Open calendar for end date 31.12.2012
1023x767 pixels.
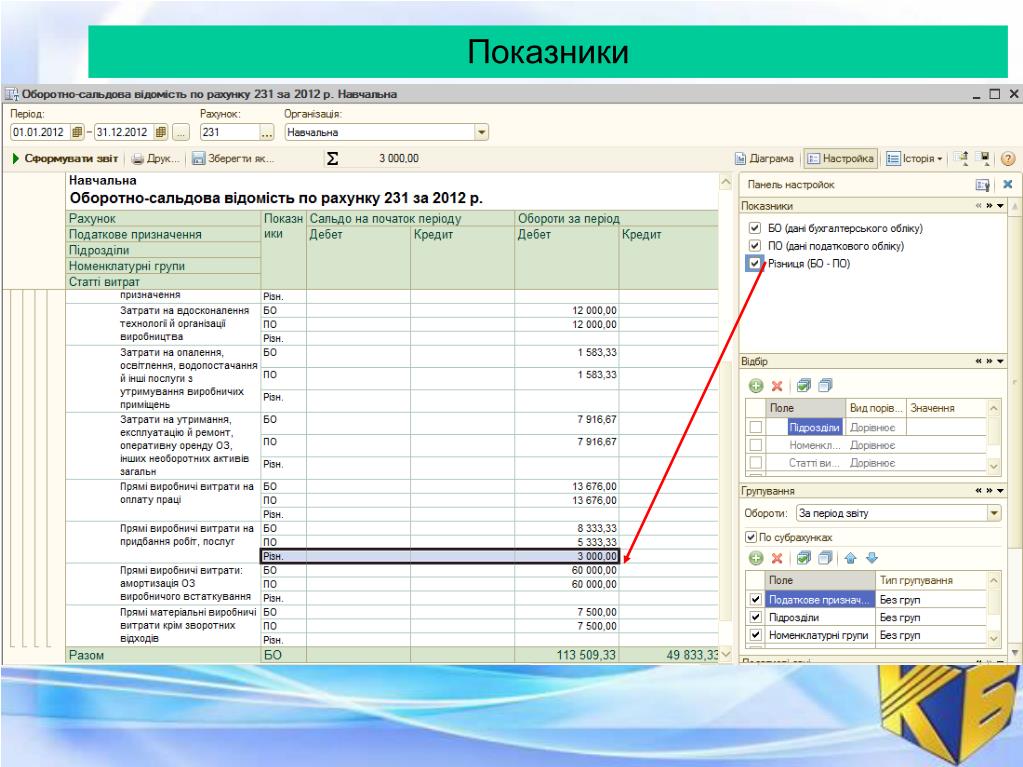[160, 132]
